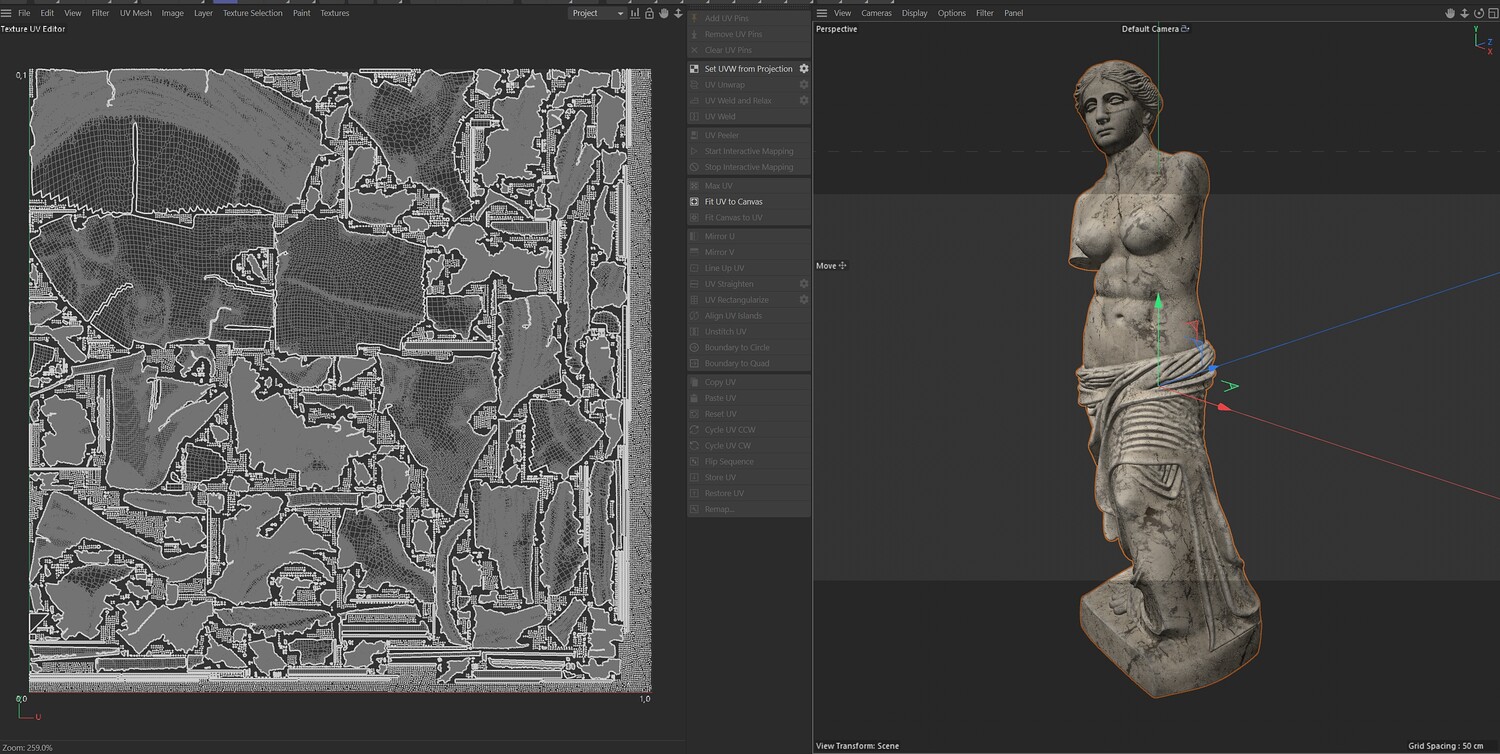This screenshot has width=1500, height=754.
Task: Select the UV editor zoom arrows icon
Action: pyautogui.click(x=678, y=13)
